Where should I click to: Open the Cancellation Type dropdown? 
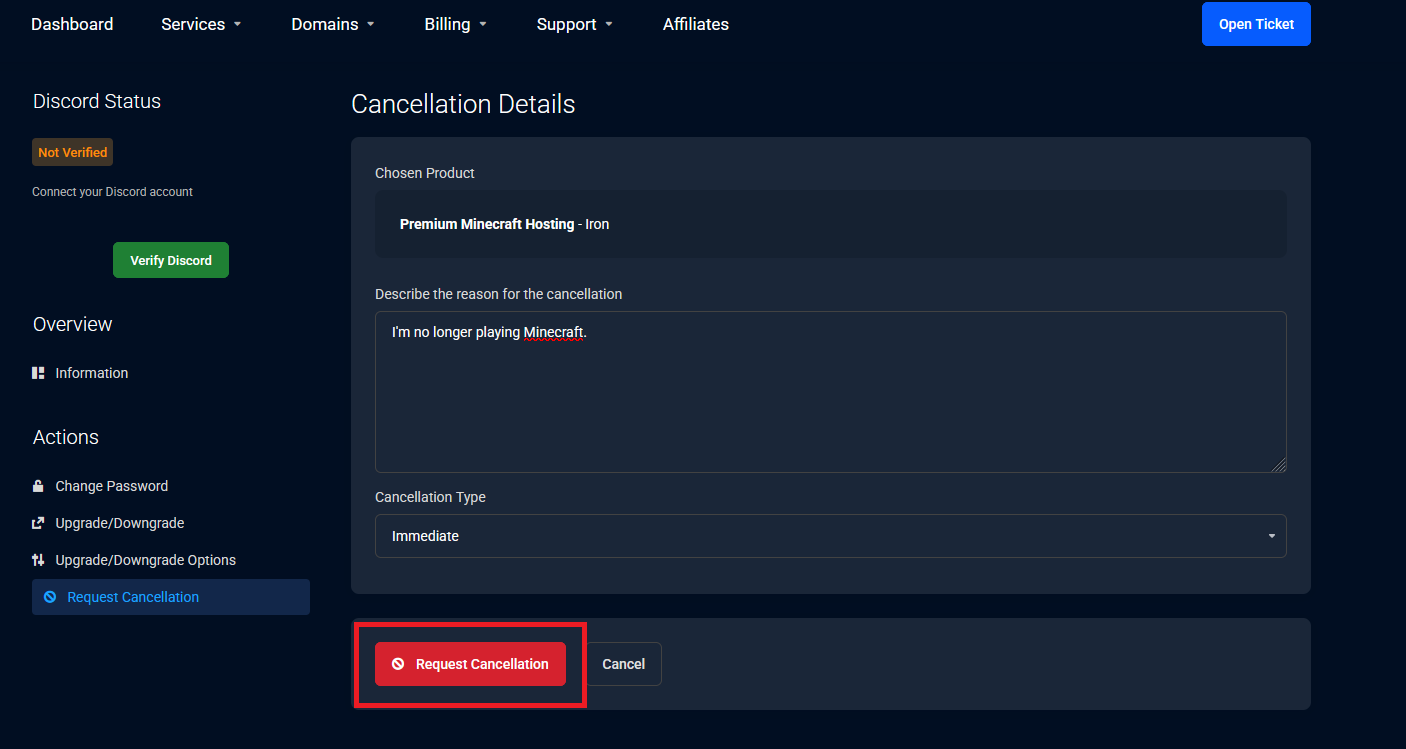(x=830, y=536)
